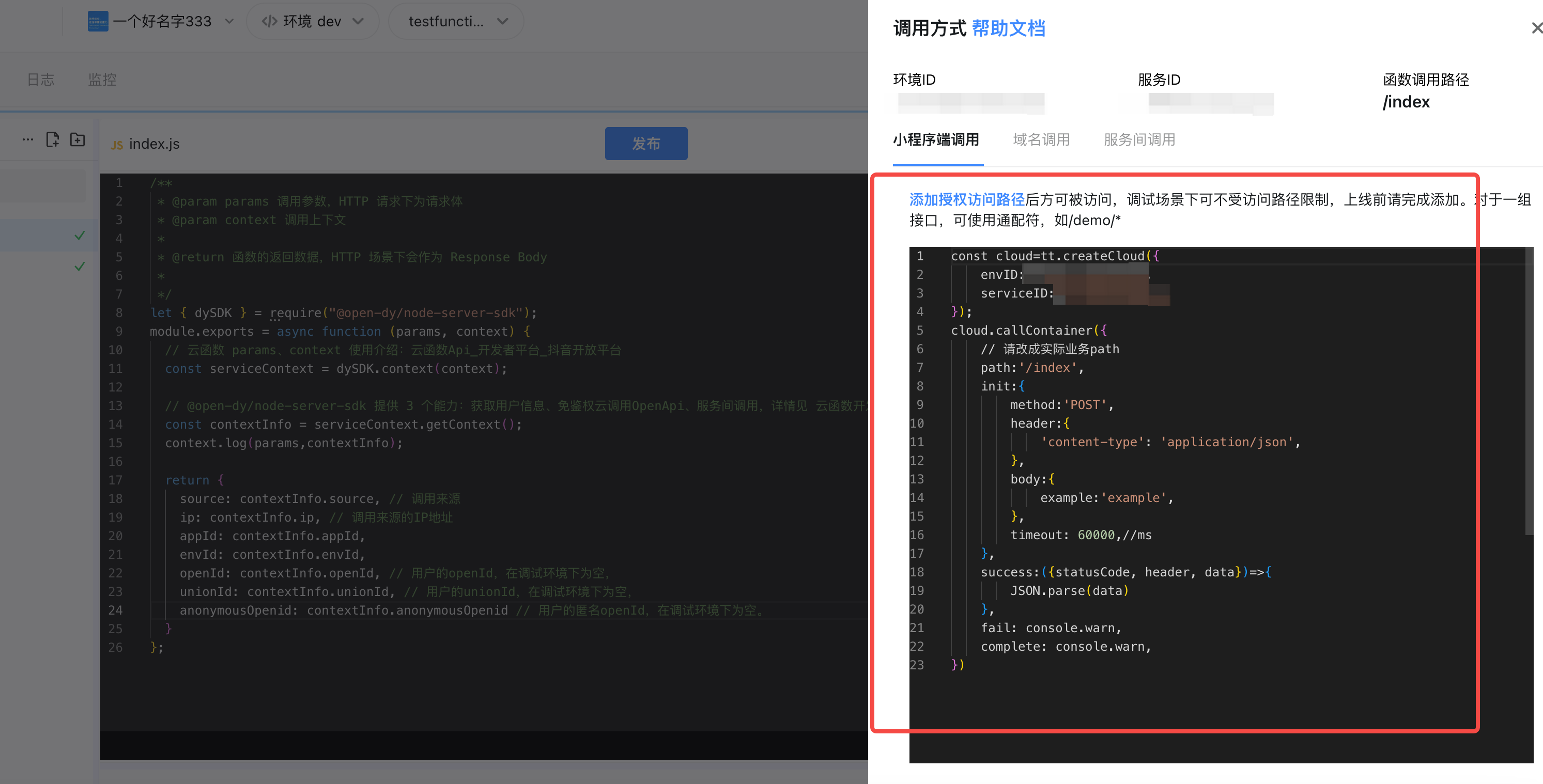Switch to the 域名调用 tab
1543x784 pixels.
click(x=1041, y=139)
